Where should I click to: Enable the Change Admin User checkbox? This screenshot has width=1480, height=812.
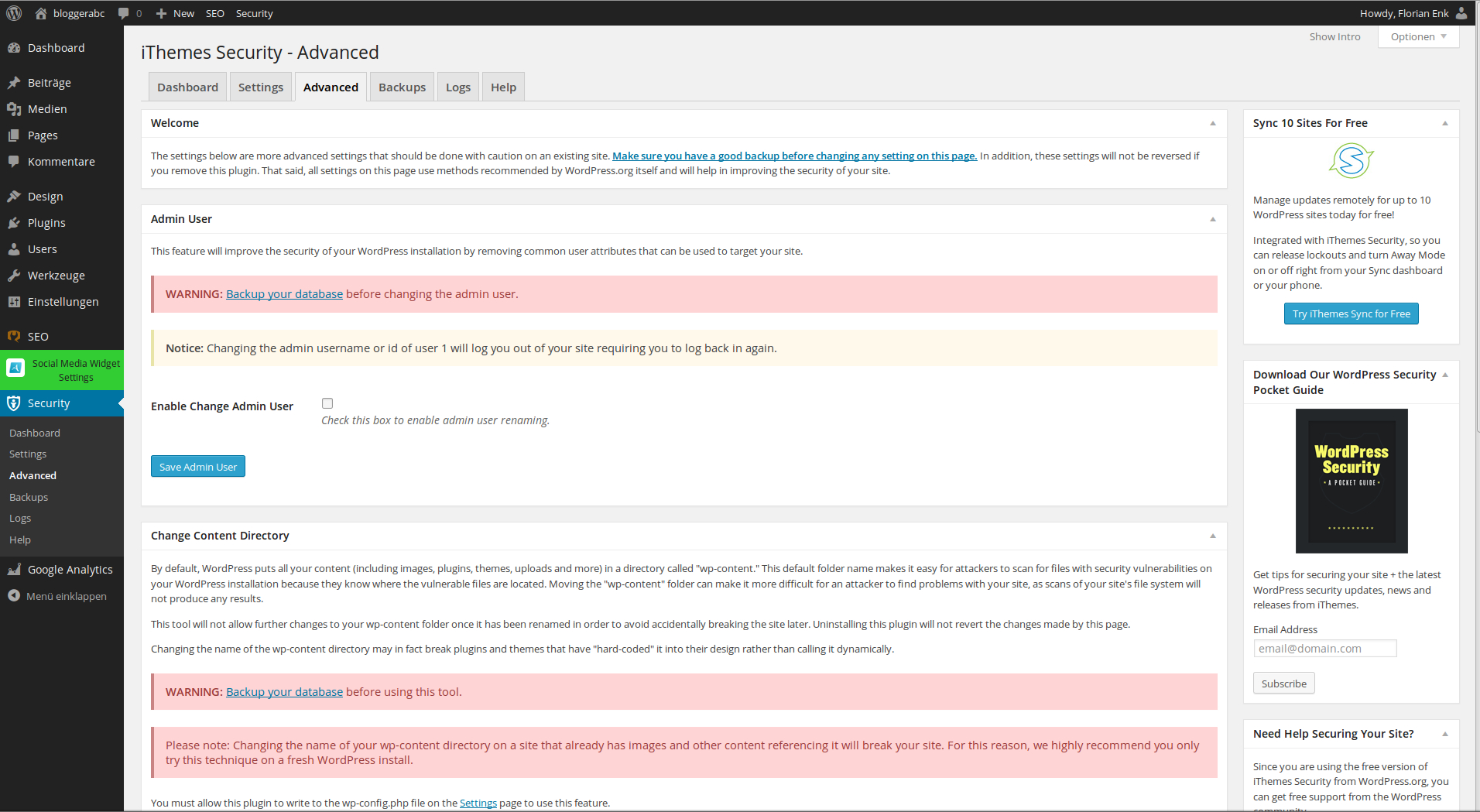pyautogui.click(x=327, y=403)
